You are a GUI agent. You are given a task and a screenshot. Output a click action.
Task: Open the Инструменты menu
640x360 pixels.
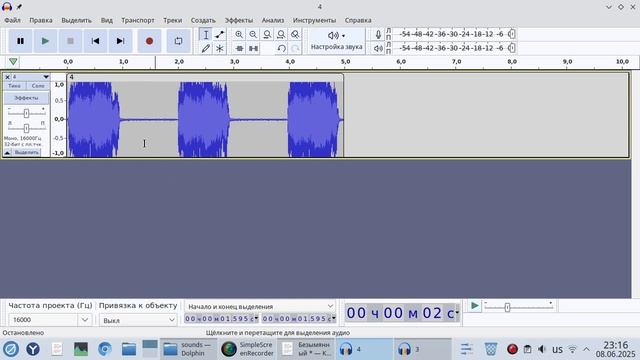(314, 20)
